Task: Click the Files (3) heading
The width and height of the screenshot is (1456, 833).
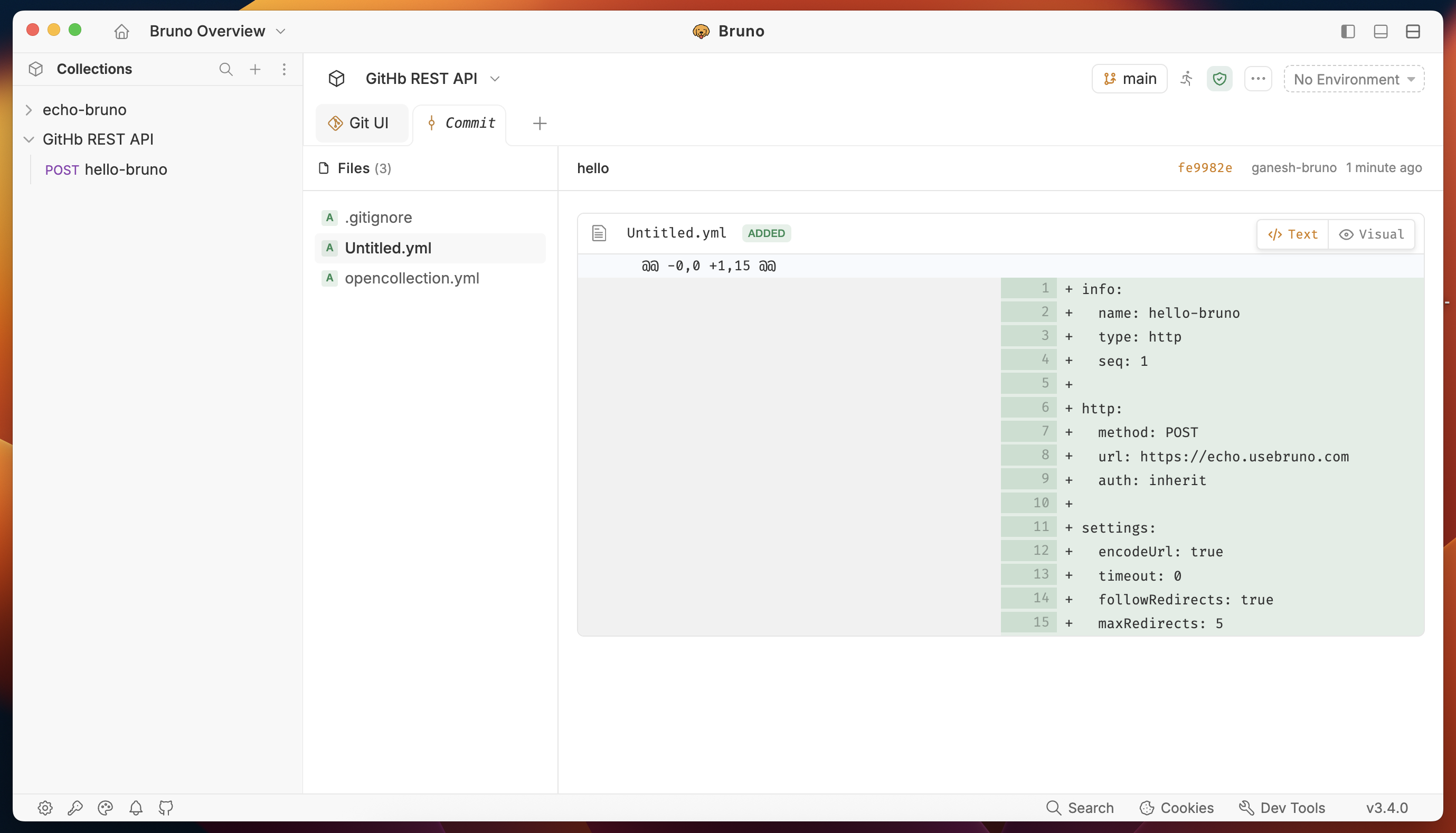Action: pos(364,168)
